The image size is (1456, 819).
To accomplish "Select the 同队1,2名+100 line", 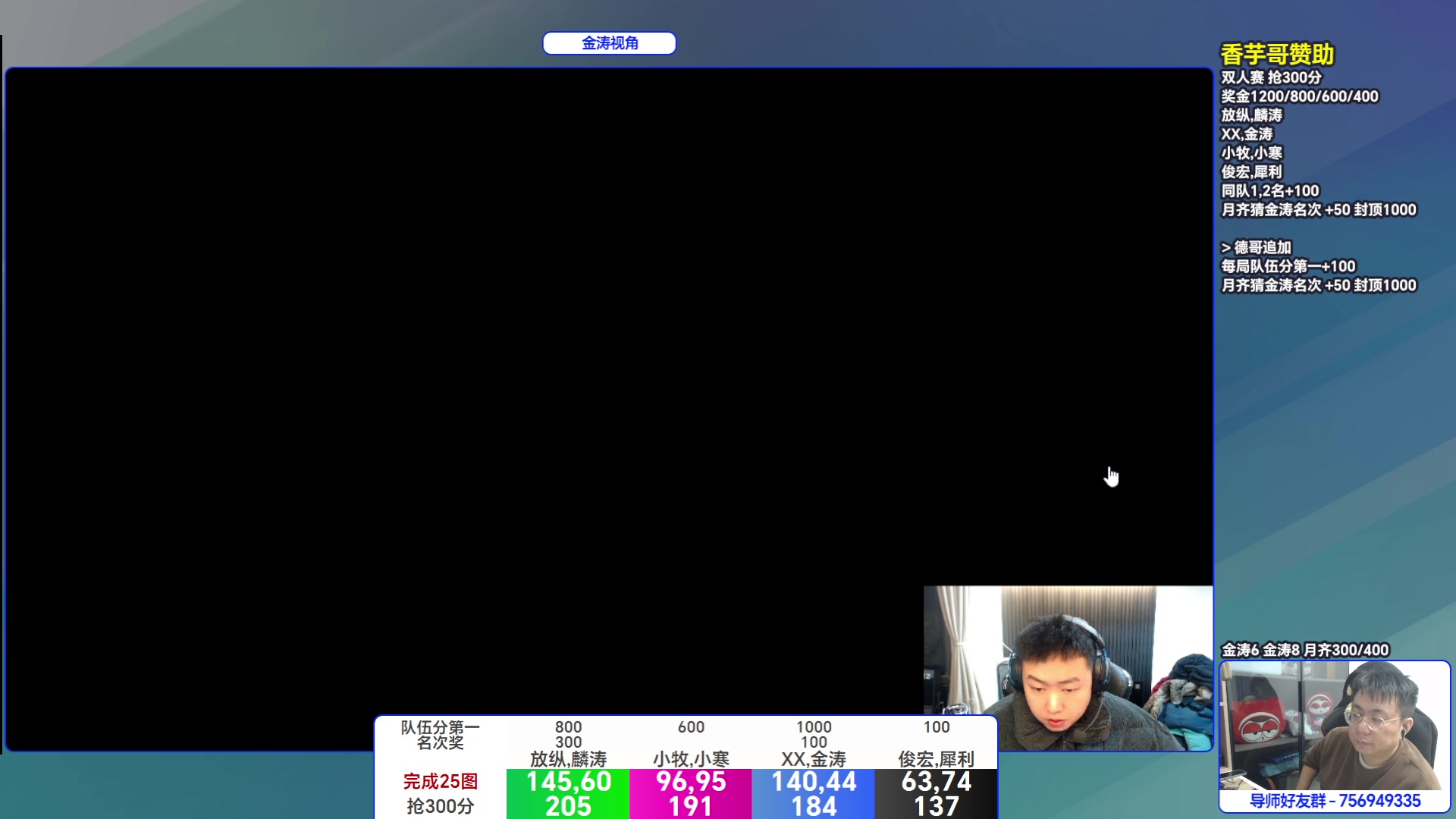I will point(1269,191).
